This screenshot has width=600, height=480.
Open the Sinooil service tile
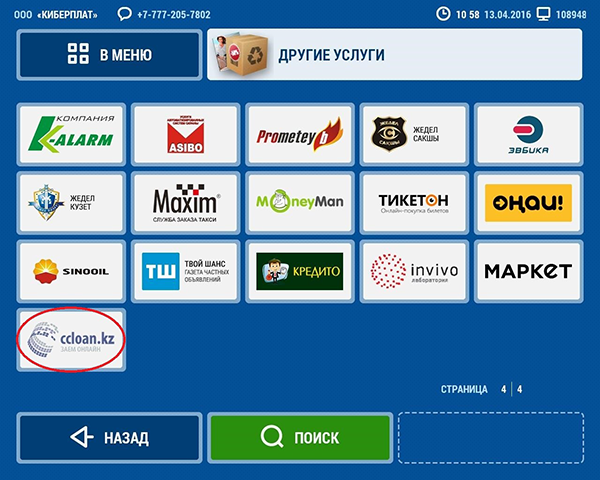71,271
